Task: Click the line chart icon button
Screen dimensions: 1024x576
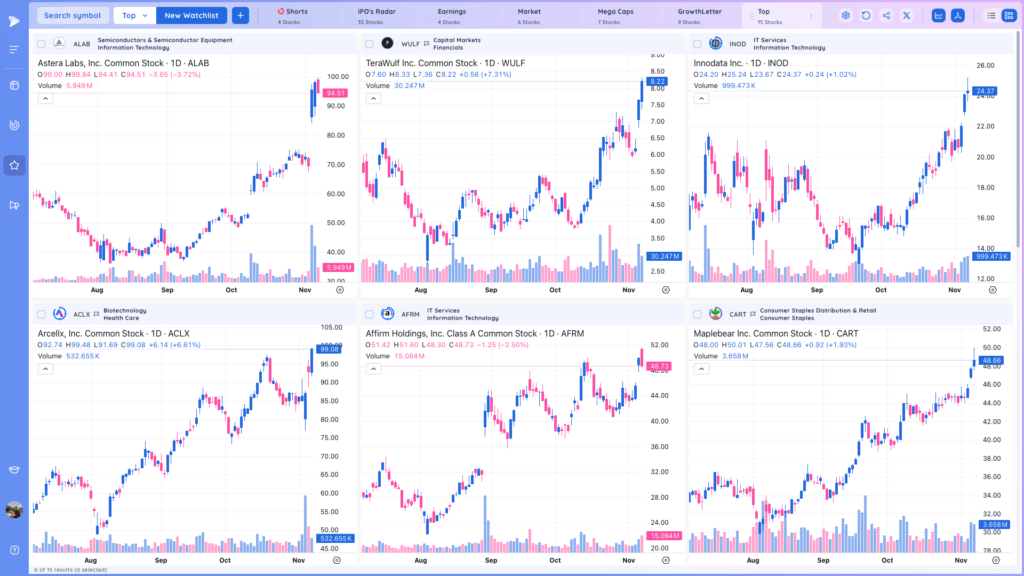Action: (938, 15)
